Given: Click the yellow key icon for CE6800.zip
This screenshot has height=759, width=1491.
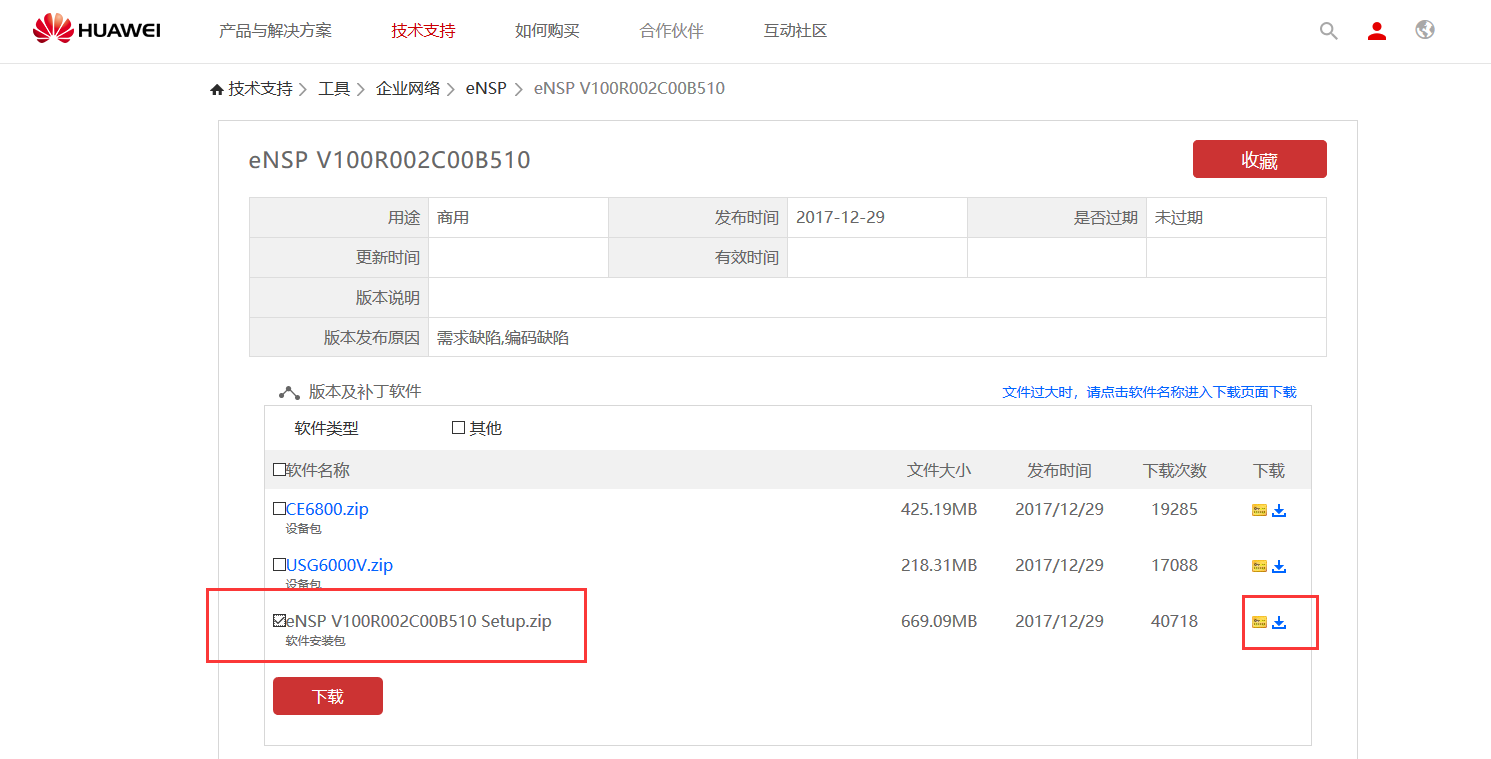Looking at the screenshot, I should [x=1259, y=510].
